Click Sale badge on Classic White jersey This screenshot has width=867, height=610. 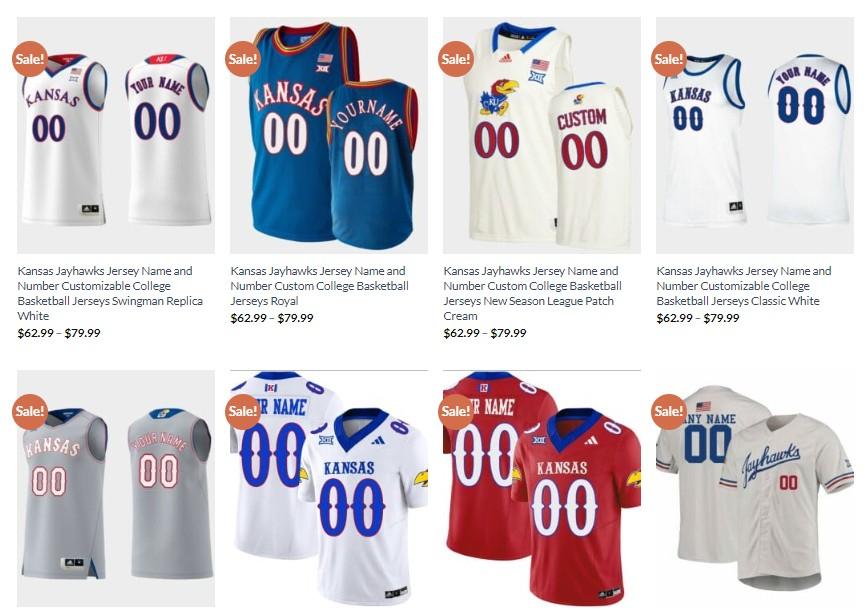[x=668, y=59]
